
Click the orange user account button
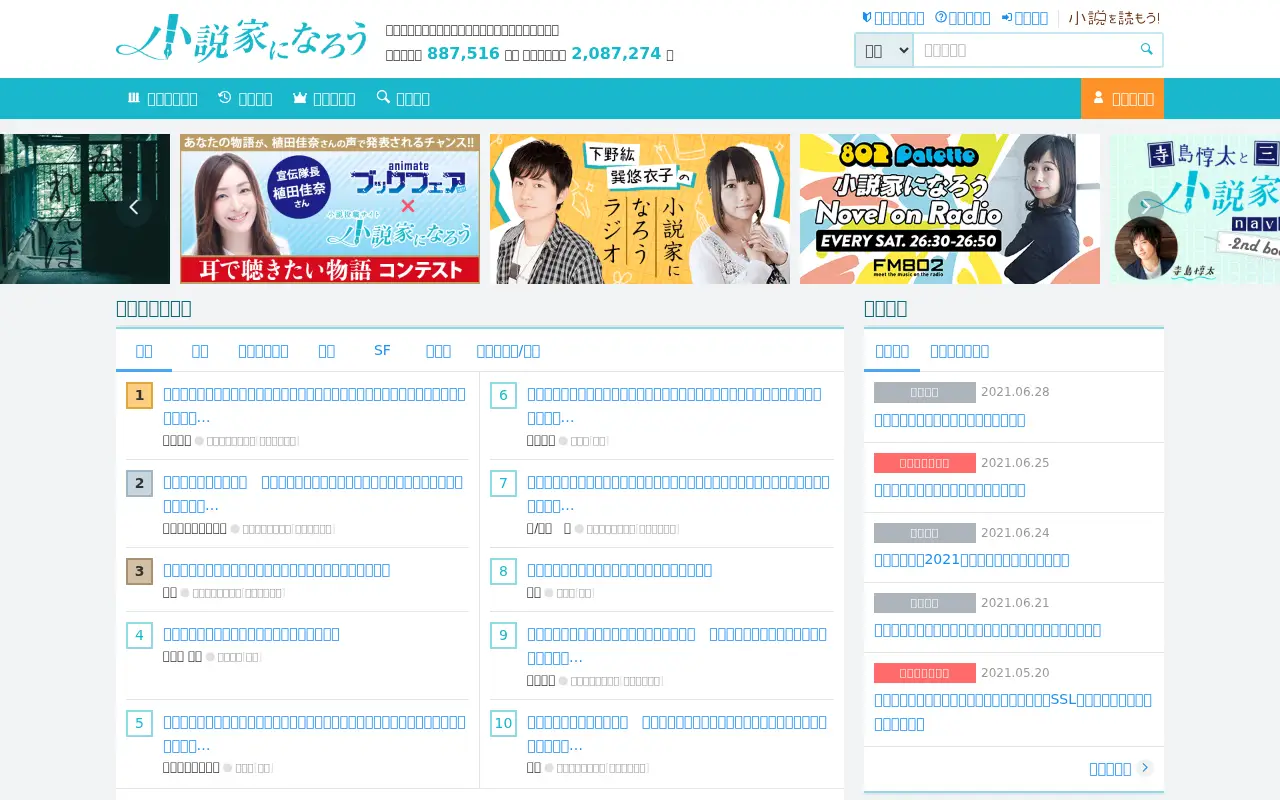[1122, 98]
